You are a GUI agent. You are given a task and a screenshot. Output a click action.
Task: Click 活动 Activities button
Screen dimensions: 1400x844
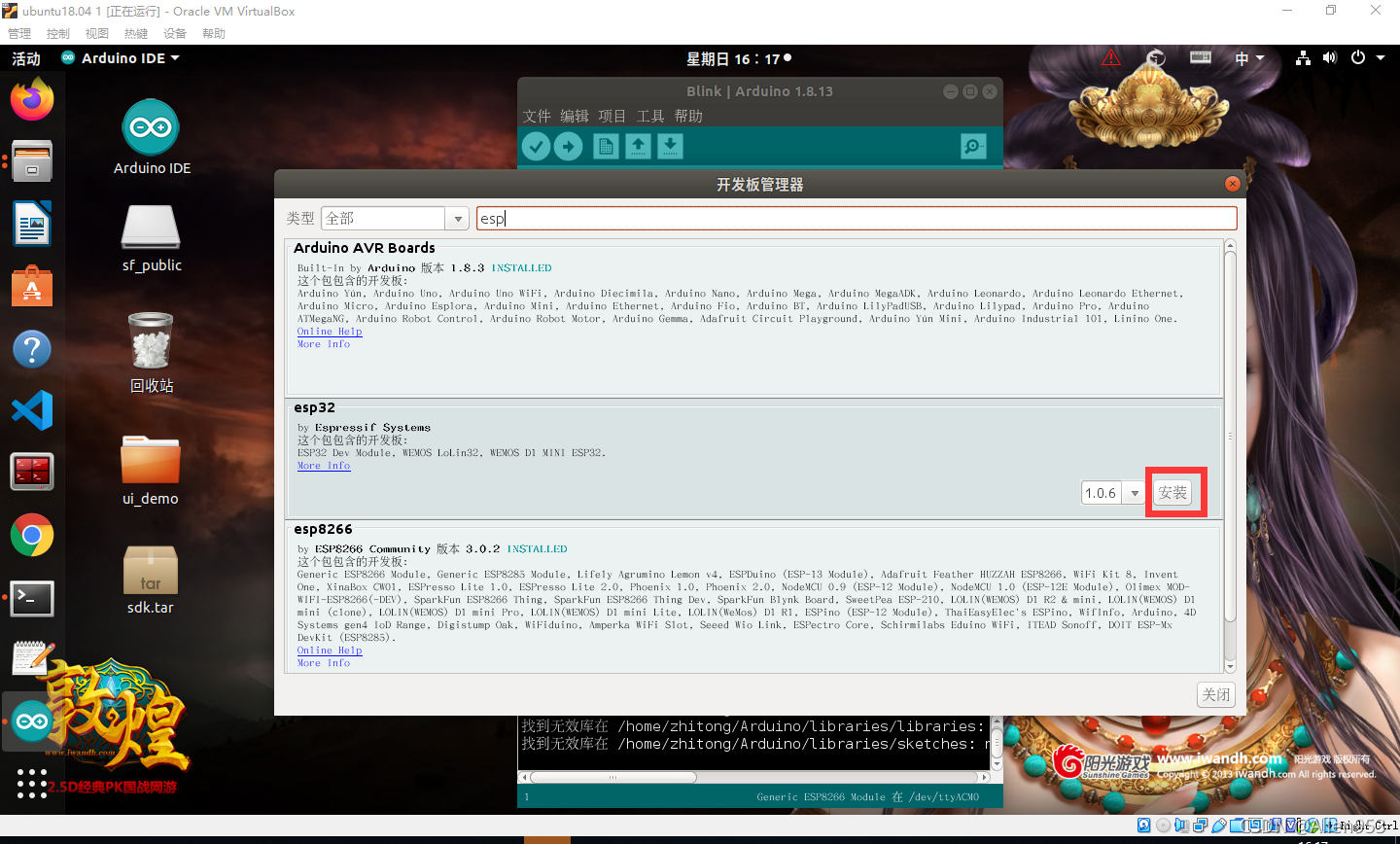(x=26, y=58)
